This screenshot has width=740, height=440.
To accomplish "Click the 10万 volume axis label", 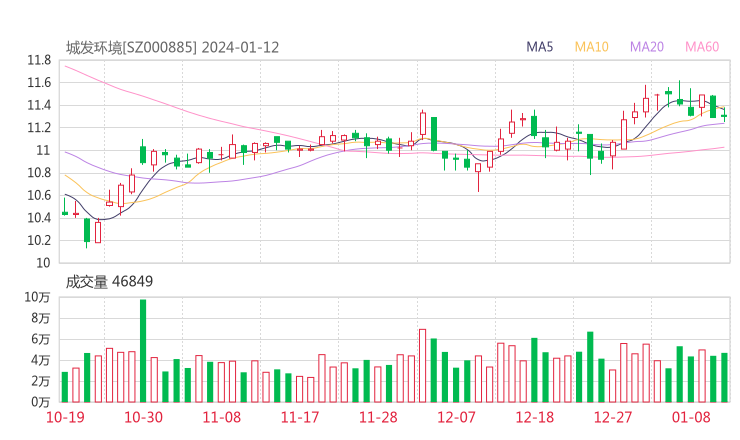I will pyautogui.click(x=37, y=297).
